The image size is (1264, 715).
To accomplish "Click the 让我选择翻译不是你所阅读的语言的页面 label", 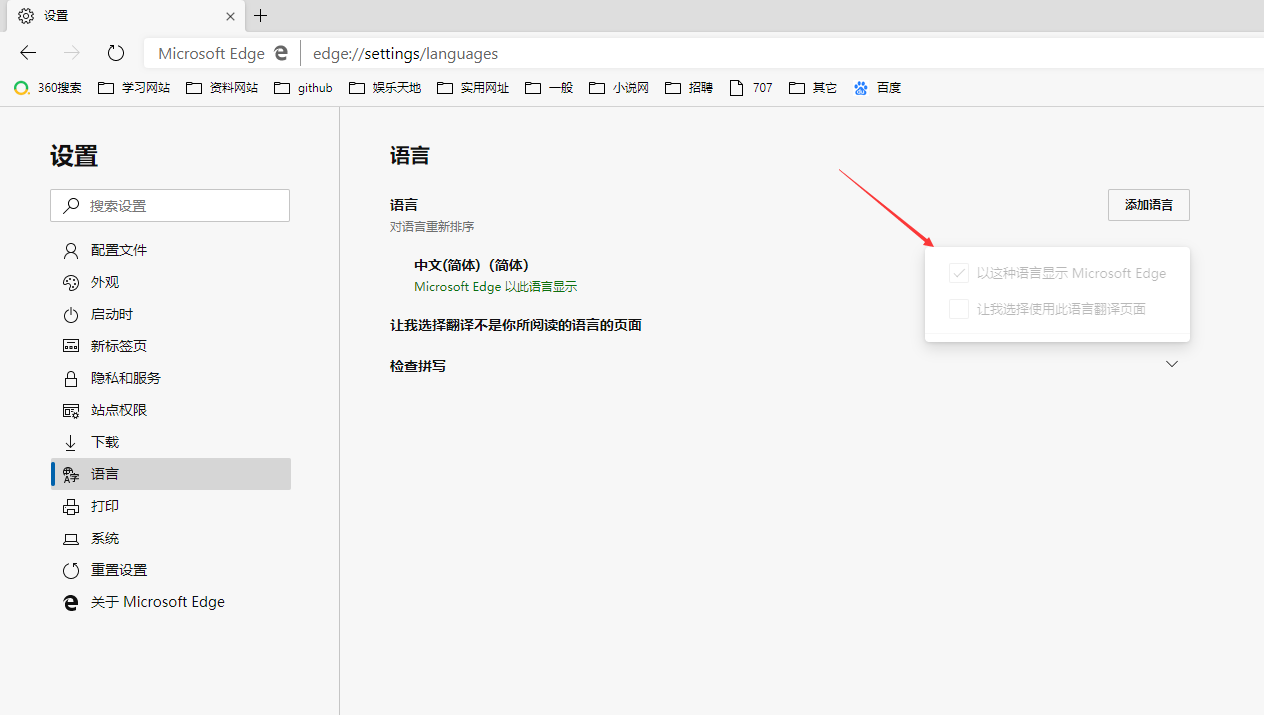I will pos(516,325).
